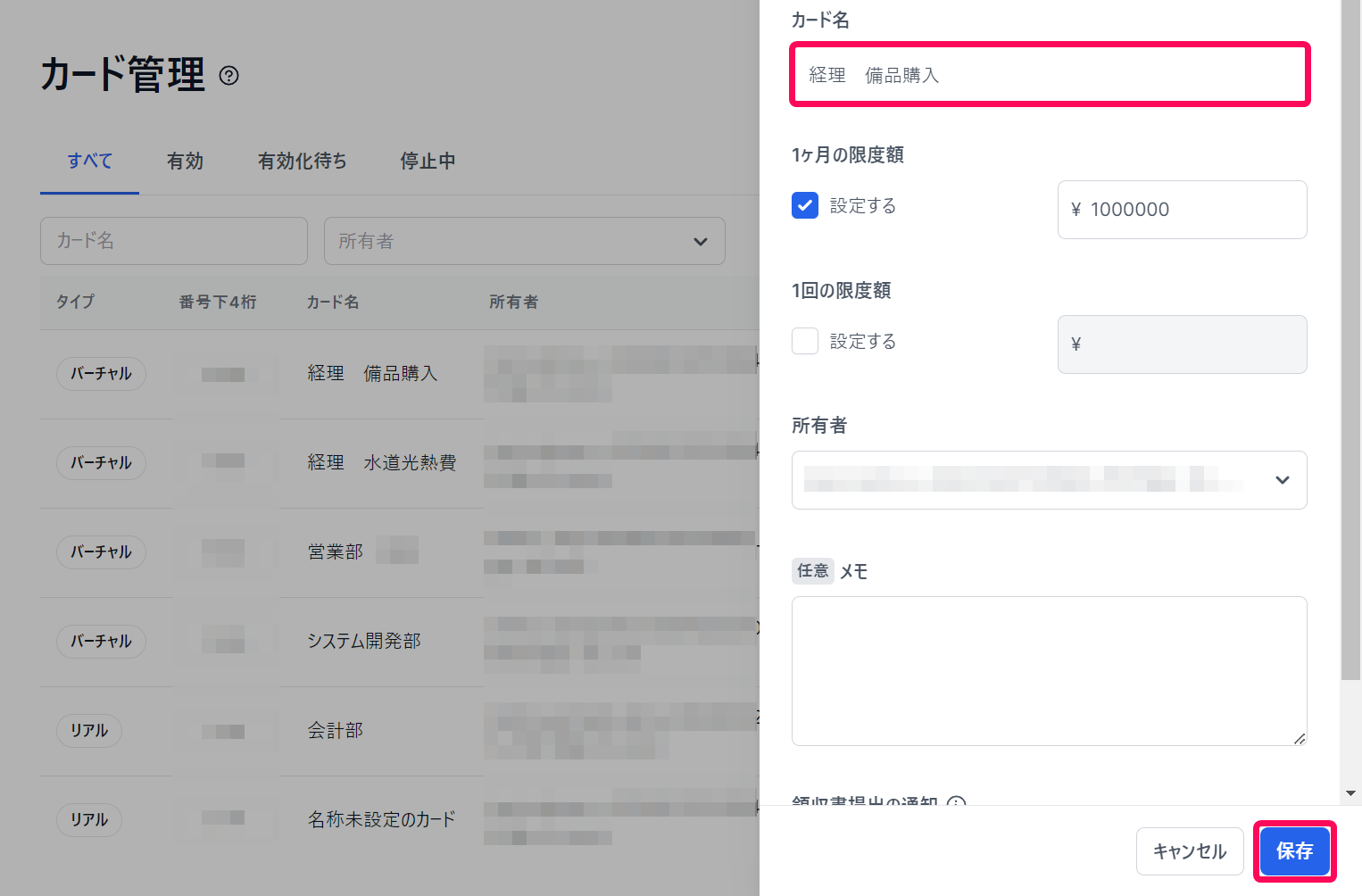Switch to the 停止中 tab
The height and width of the screenshot is (896, 1362).
pyautogui.click(x=428, y=162)
